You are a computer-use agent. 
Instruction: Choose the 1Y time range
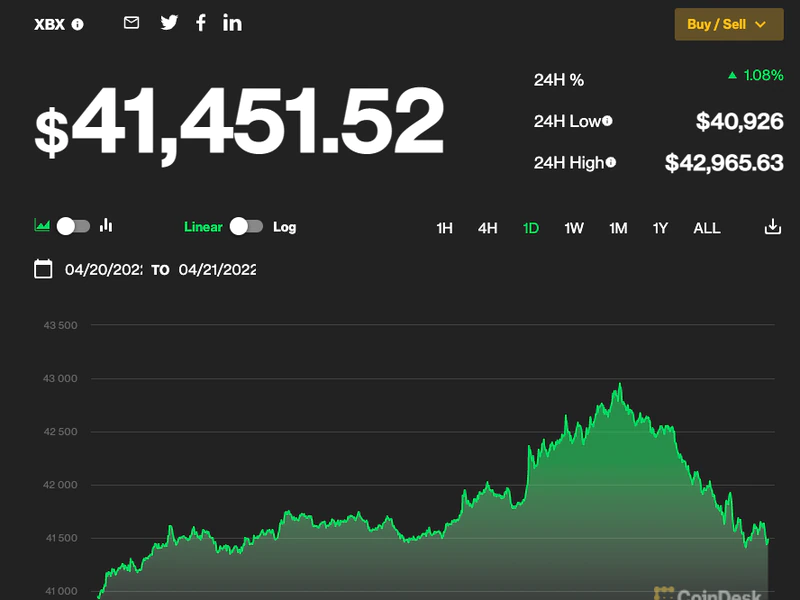click(x=660, y=228)
